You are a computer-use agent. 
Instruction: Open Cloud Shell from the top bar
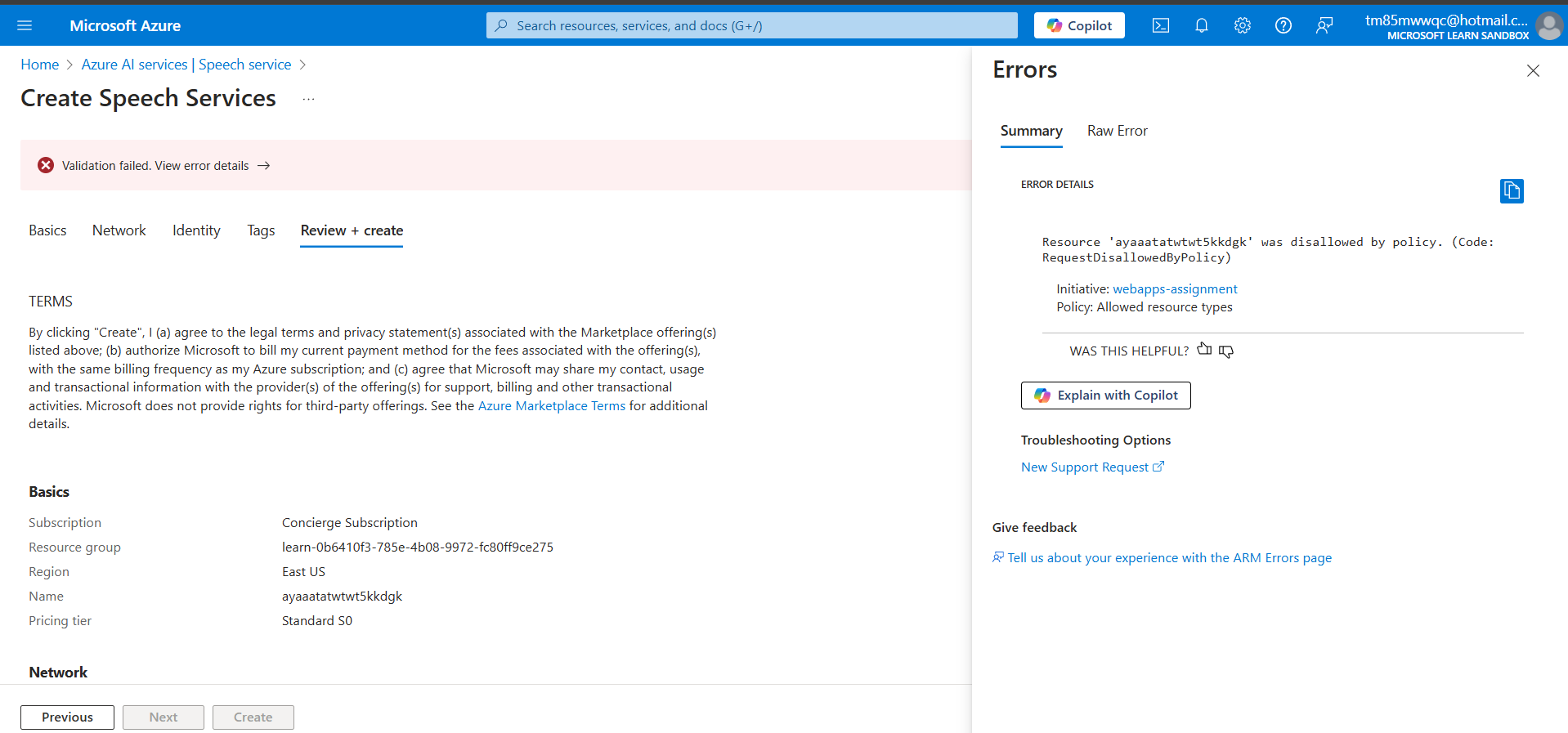pyautogui.click(x=1160, y=25)
